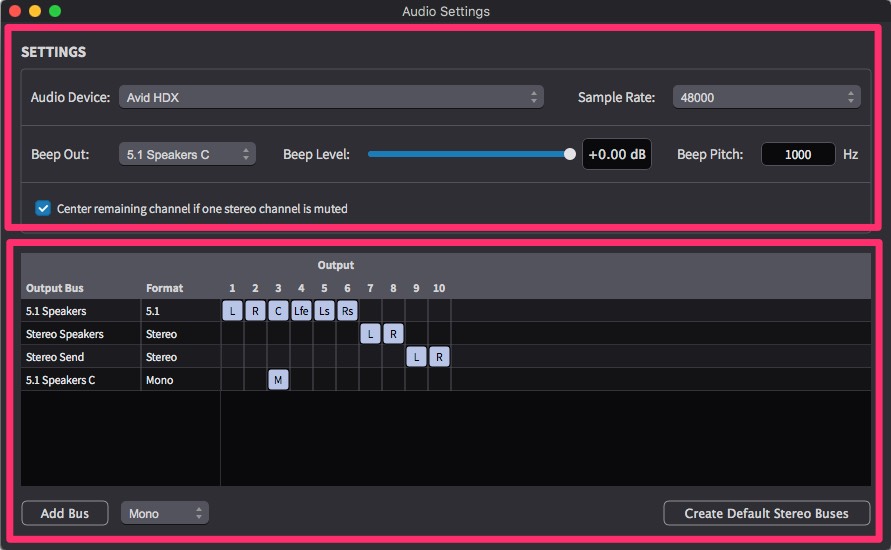Click the Add Bus button

[x=65, y=513]
